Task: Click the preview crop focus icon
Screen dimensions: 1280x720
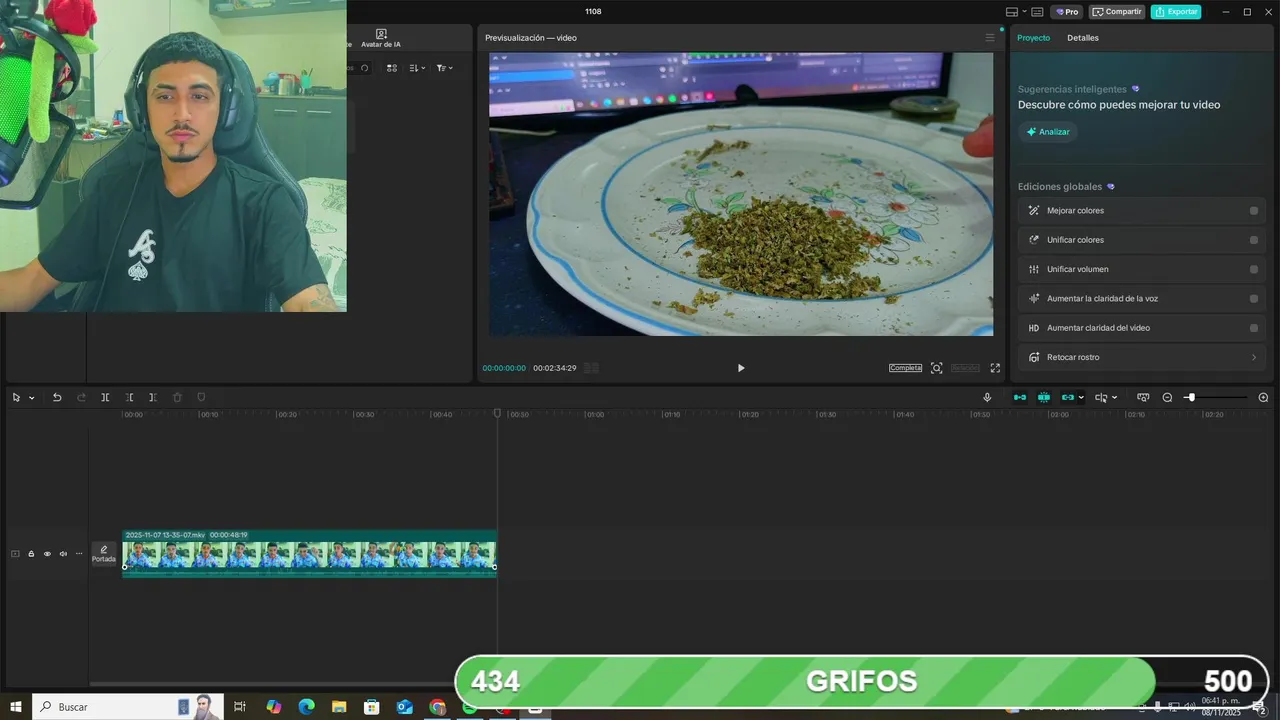Action: coord(936,368)
